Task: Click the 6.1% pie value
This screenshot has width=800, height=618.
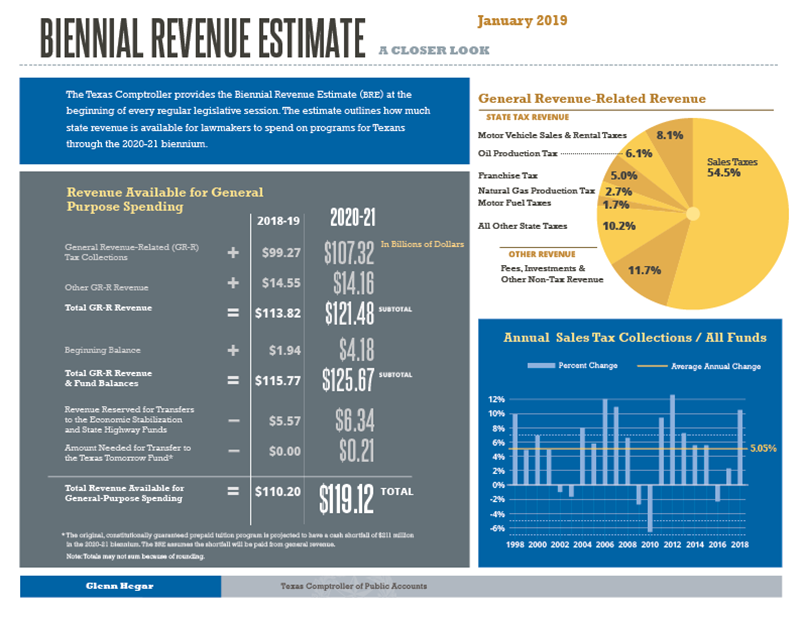Action: click(x=639, y=153)
